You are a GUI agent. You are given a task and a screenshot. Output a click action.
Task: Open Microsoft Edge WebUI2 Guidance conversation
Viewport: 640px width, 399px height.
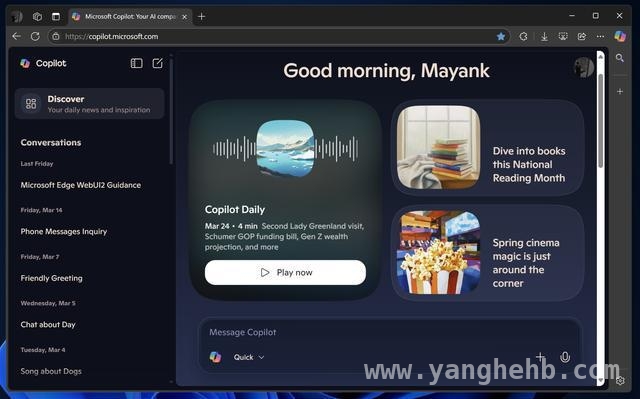[x=81, y=185]
